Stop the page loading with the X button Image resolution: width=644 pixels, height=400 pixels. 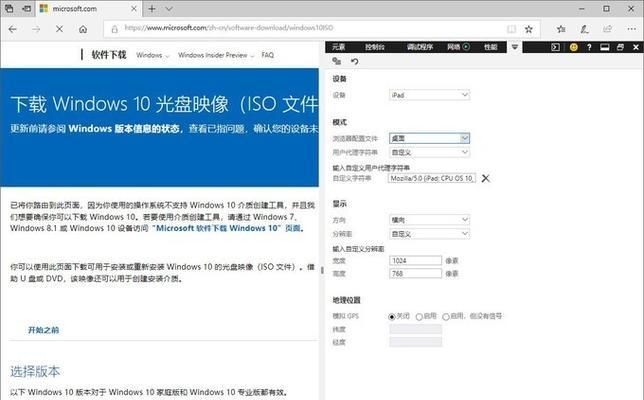tap(60, 29)
